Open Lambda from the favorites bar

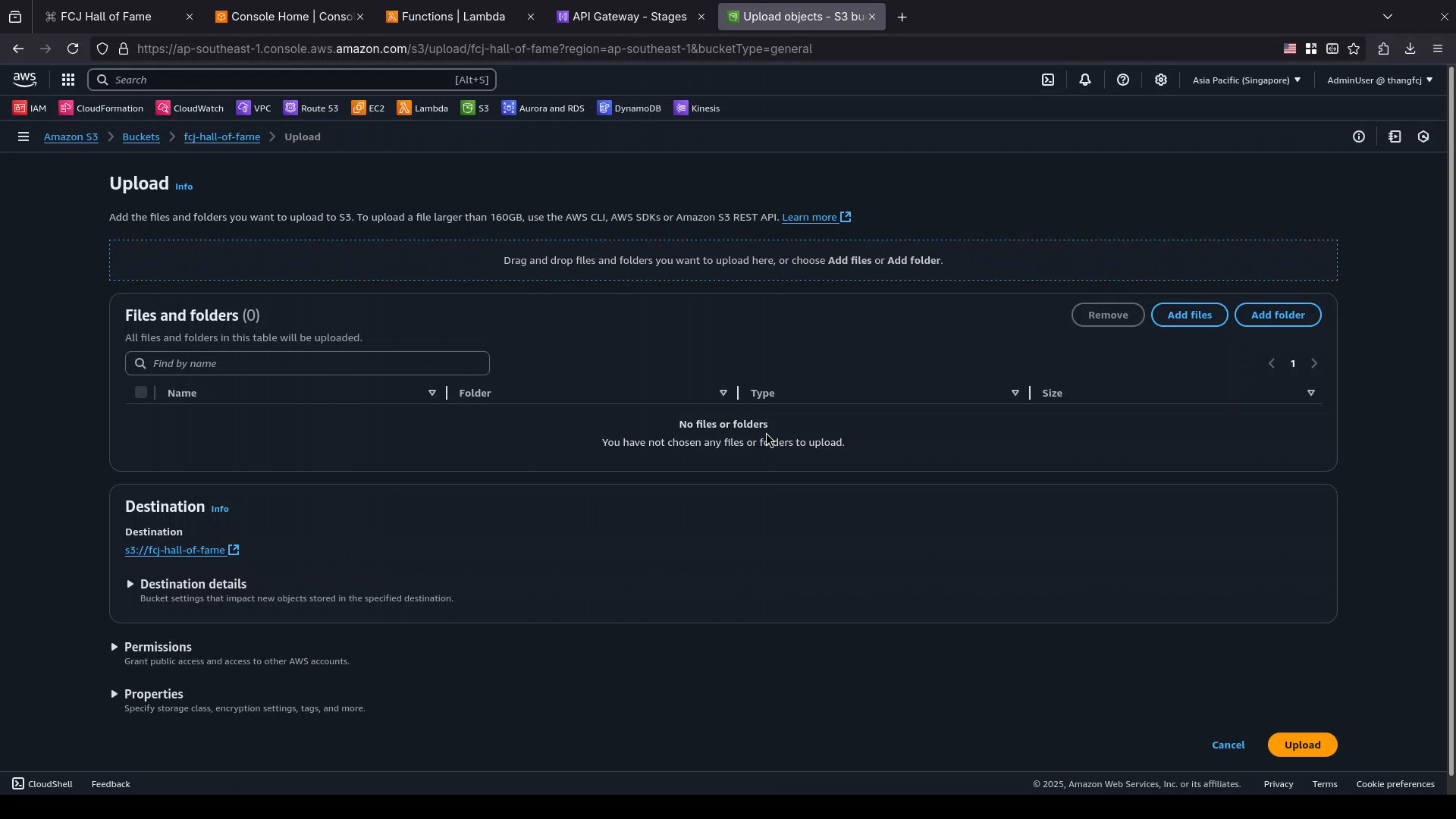click(422, 108)
